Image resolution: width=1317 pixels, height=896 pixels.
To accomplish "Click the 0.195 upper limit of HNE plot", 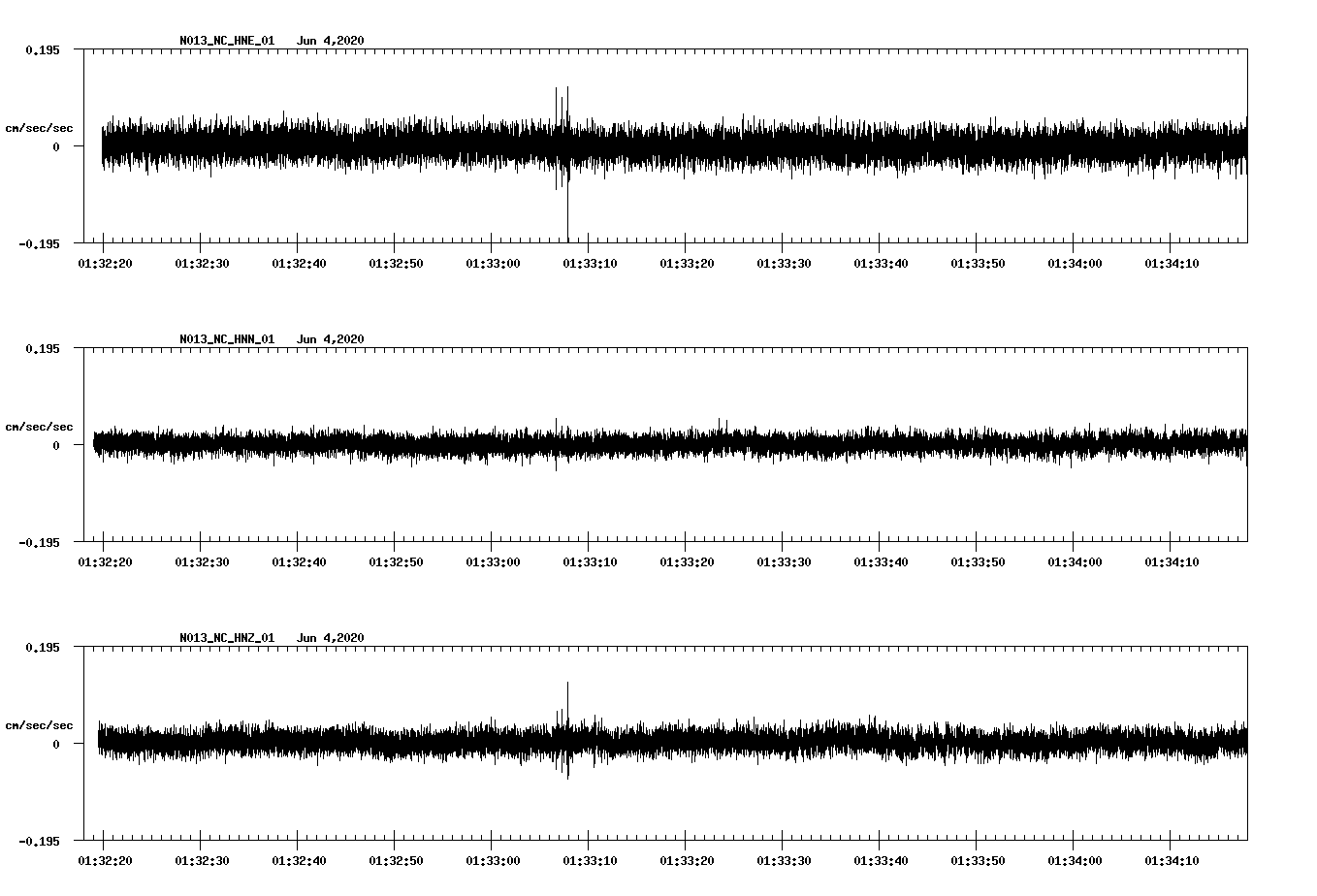I will click(42, 49).
